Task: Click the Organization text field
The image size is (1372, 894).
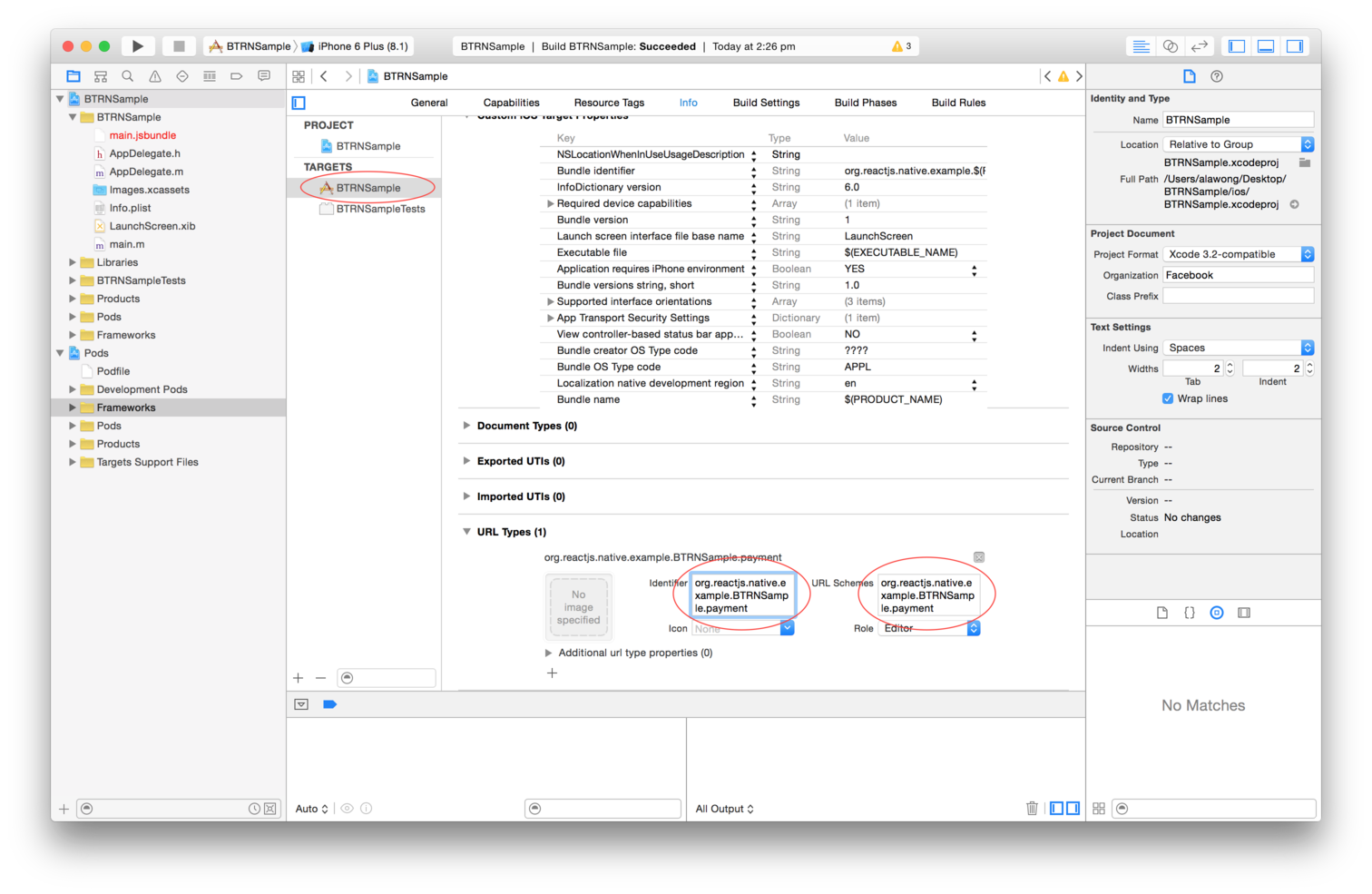Action: [1239, 275]
